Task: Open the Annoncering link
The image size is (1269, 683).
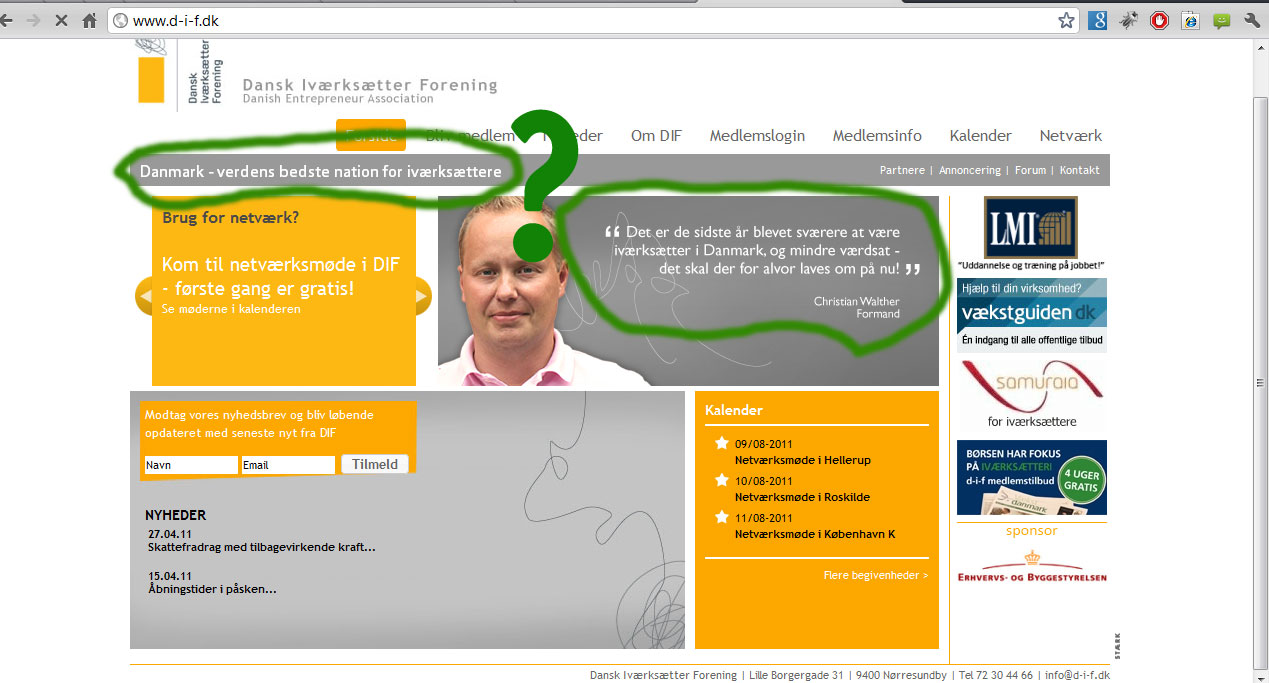Action: (969, 171)
